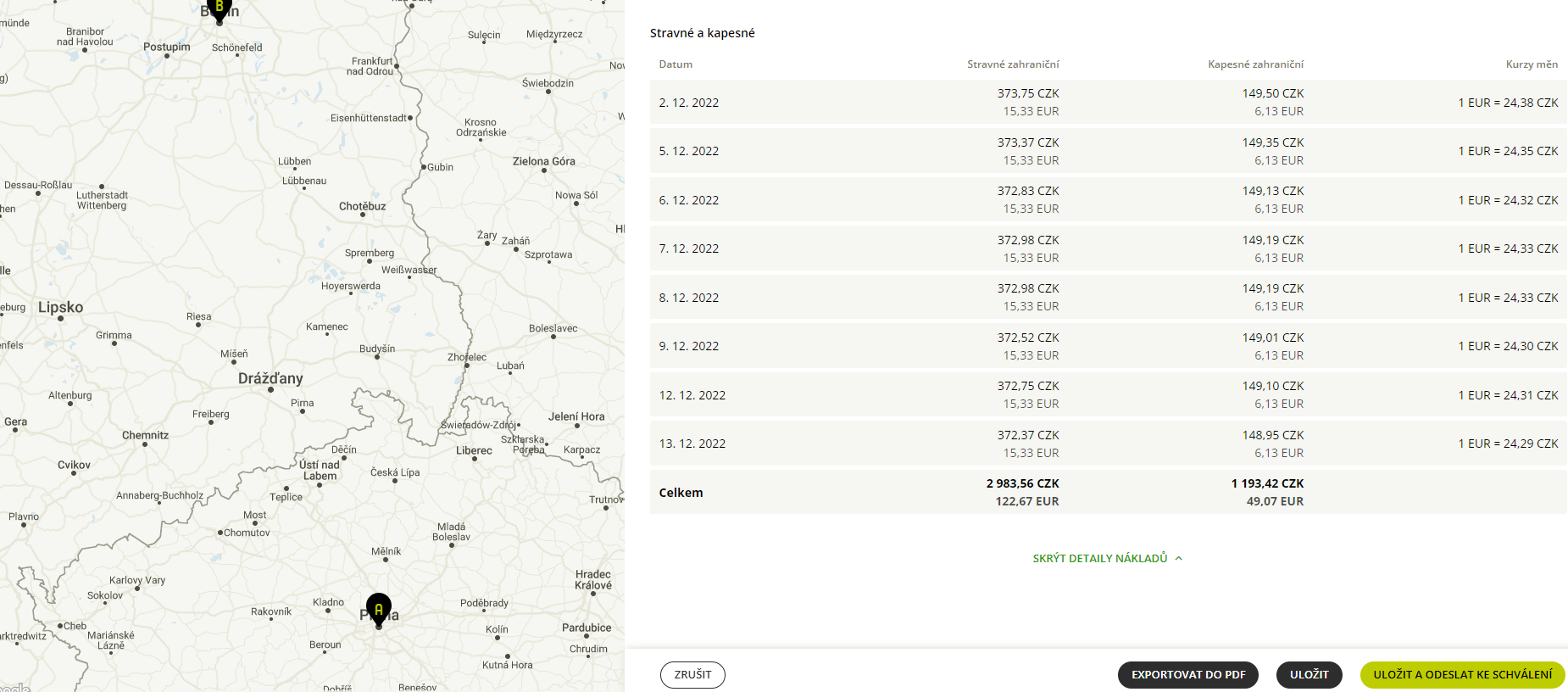Click exchange rate 1 EUR = 24,30 CZK
The width and height of the screenshot is (1568, 692).
(x=1508, y=346)
